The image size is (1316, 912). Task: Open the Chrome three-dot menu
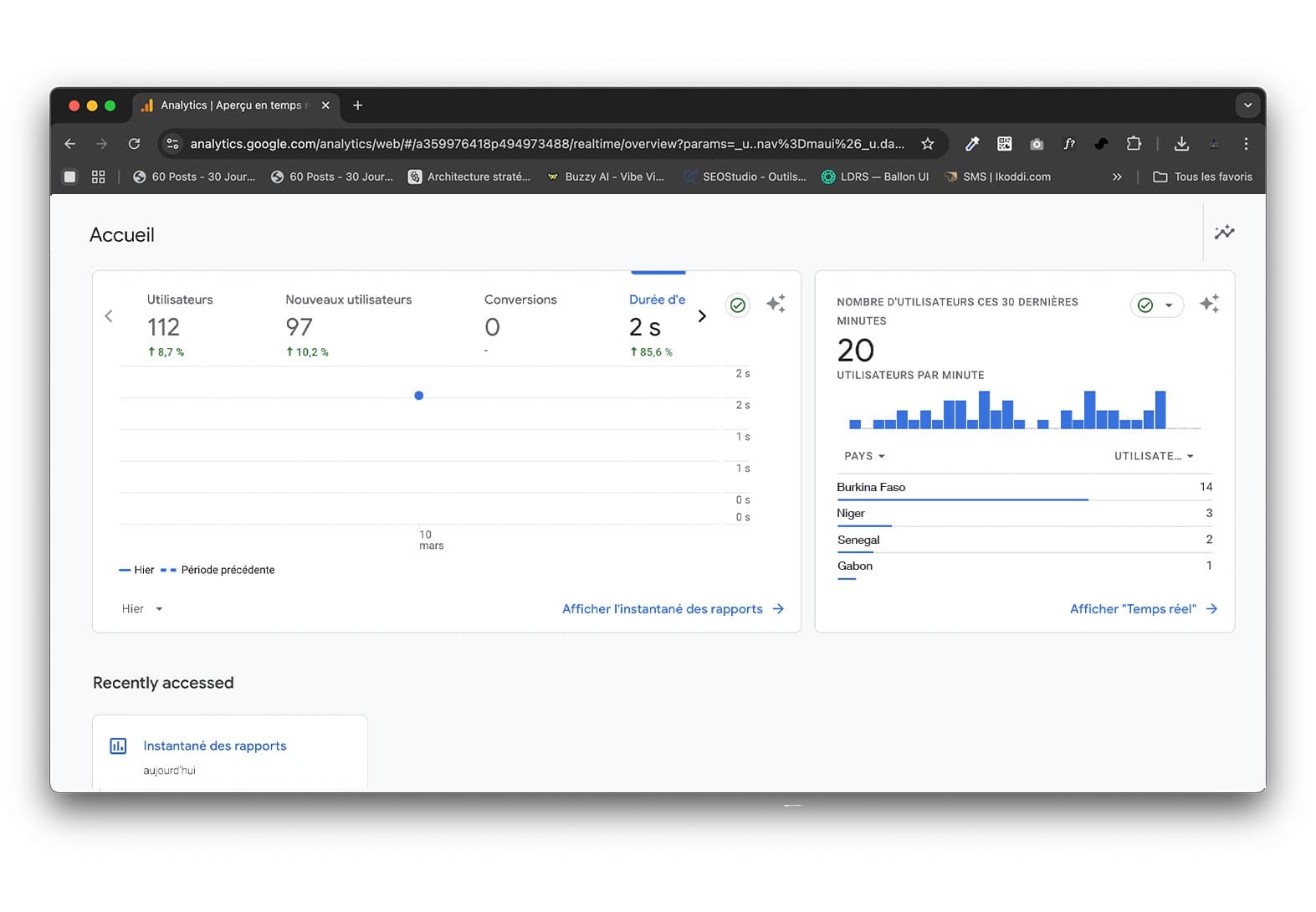1246,144
